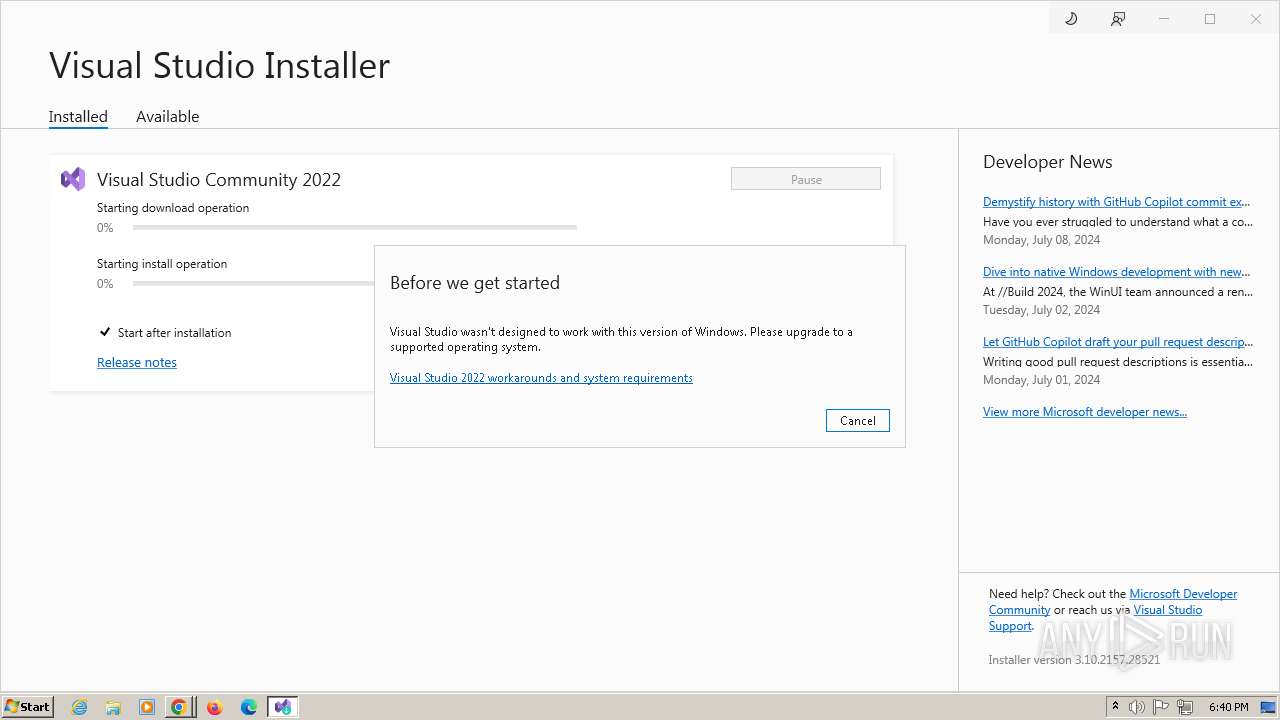The image size is (1280, 720).
Task: Open Visual Studio 2022 workarounds and system requirements link
Action: click(541, 378)
